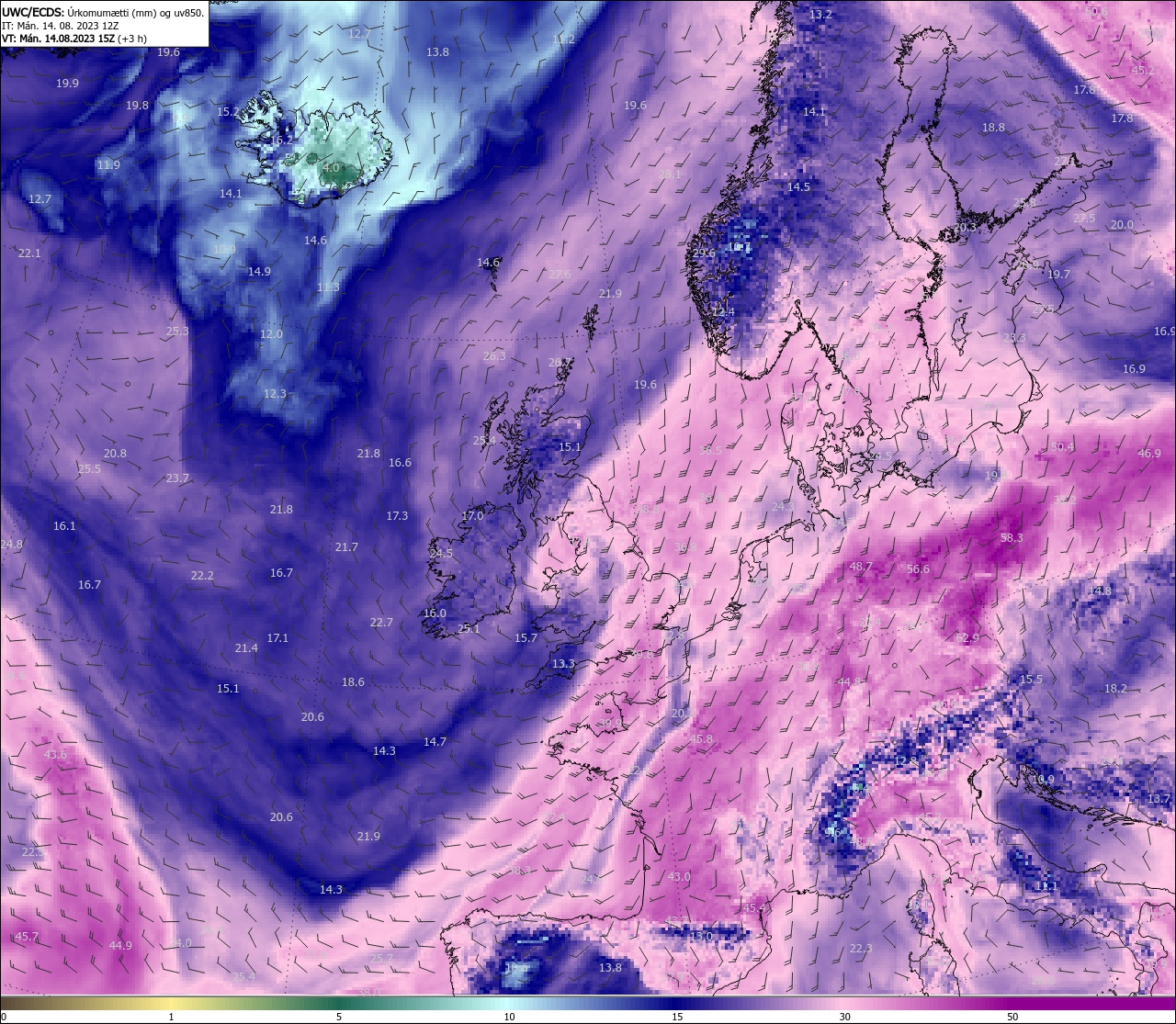
Task: Click the map value 17.0 over Ireland
Action: tap(472, 516)
